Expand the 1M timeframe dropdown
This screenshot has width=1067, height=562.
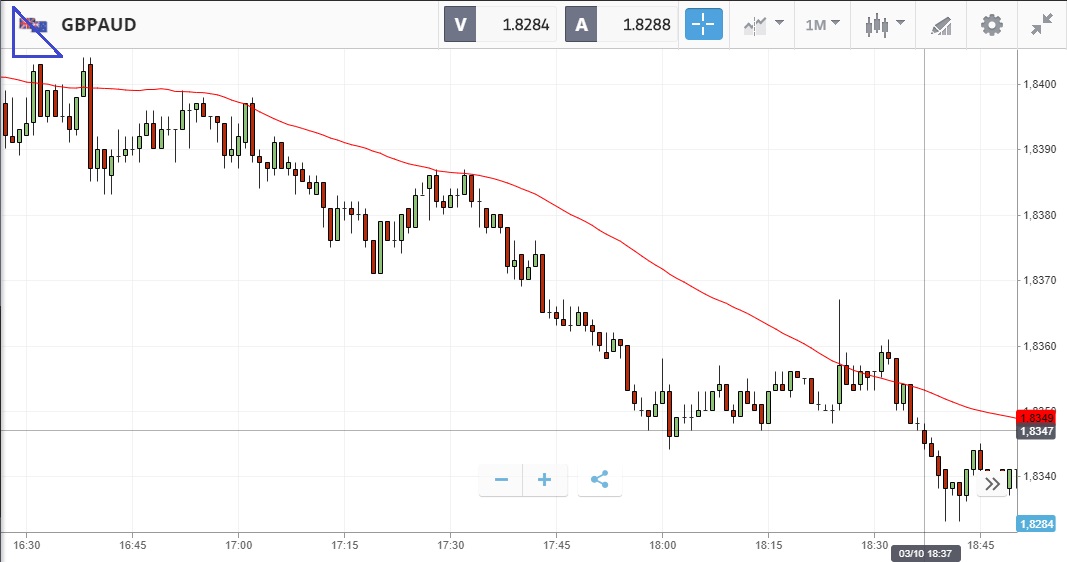tap(822, 25)
